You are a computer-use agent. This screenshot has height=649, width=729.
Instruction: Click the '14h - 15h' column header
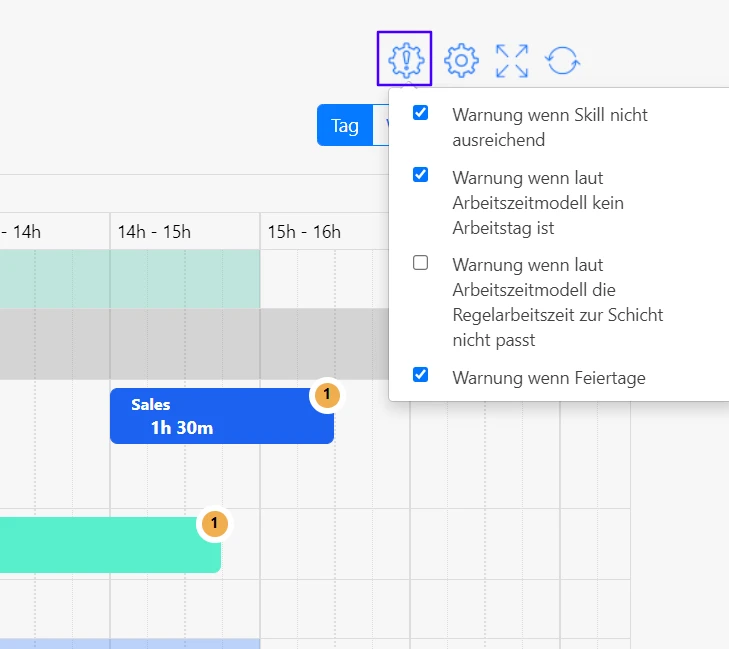(154, 232)
